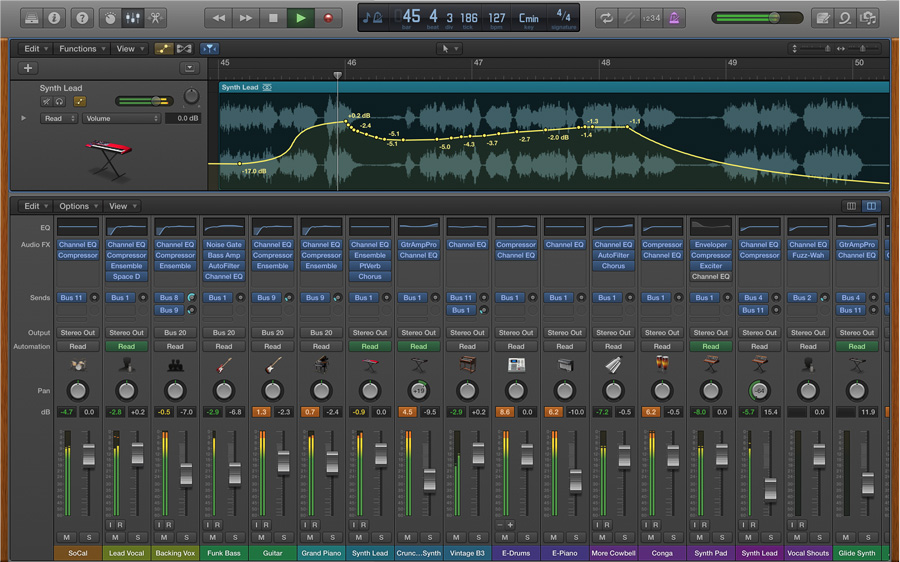Viewport: 900px width, 562px height.
Task: Solo the Funk Bass channel strip
Action: pyautogui.click(x=235, y=537)
